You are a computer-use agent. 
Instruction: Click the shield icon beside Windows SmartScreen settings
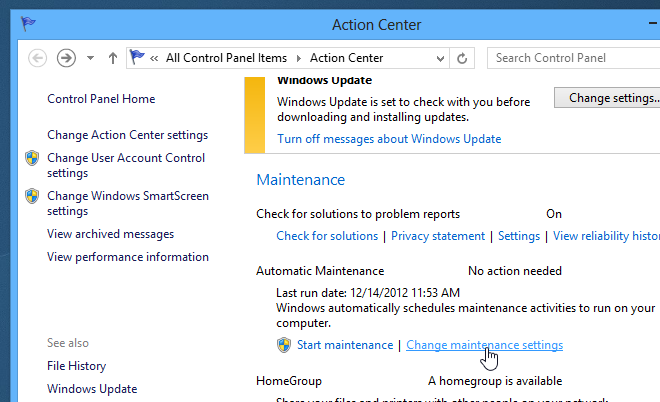pos(32,196)
